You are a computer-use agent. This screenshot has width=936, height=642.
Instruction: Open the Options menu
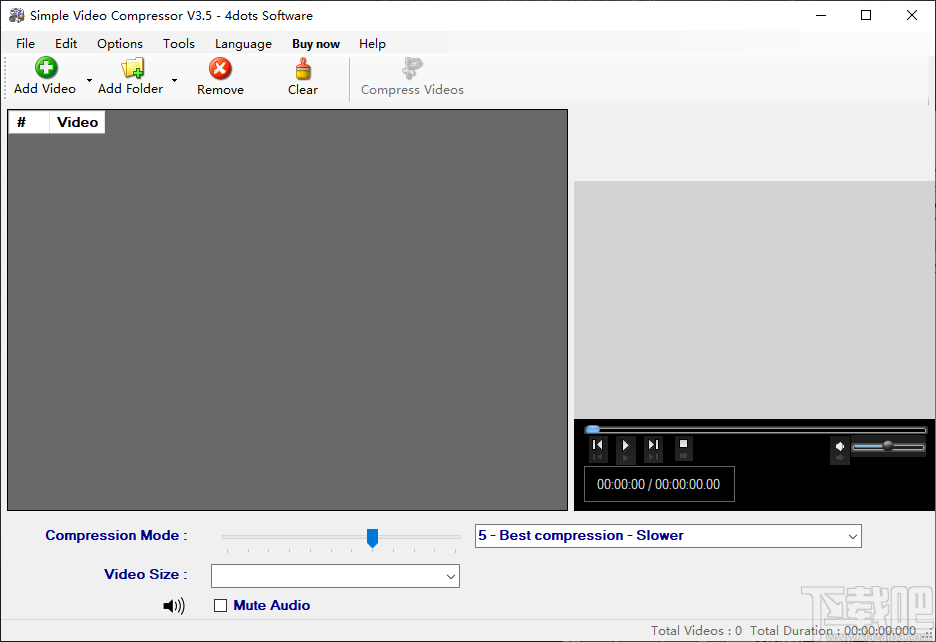(120, 43)
